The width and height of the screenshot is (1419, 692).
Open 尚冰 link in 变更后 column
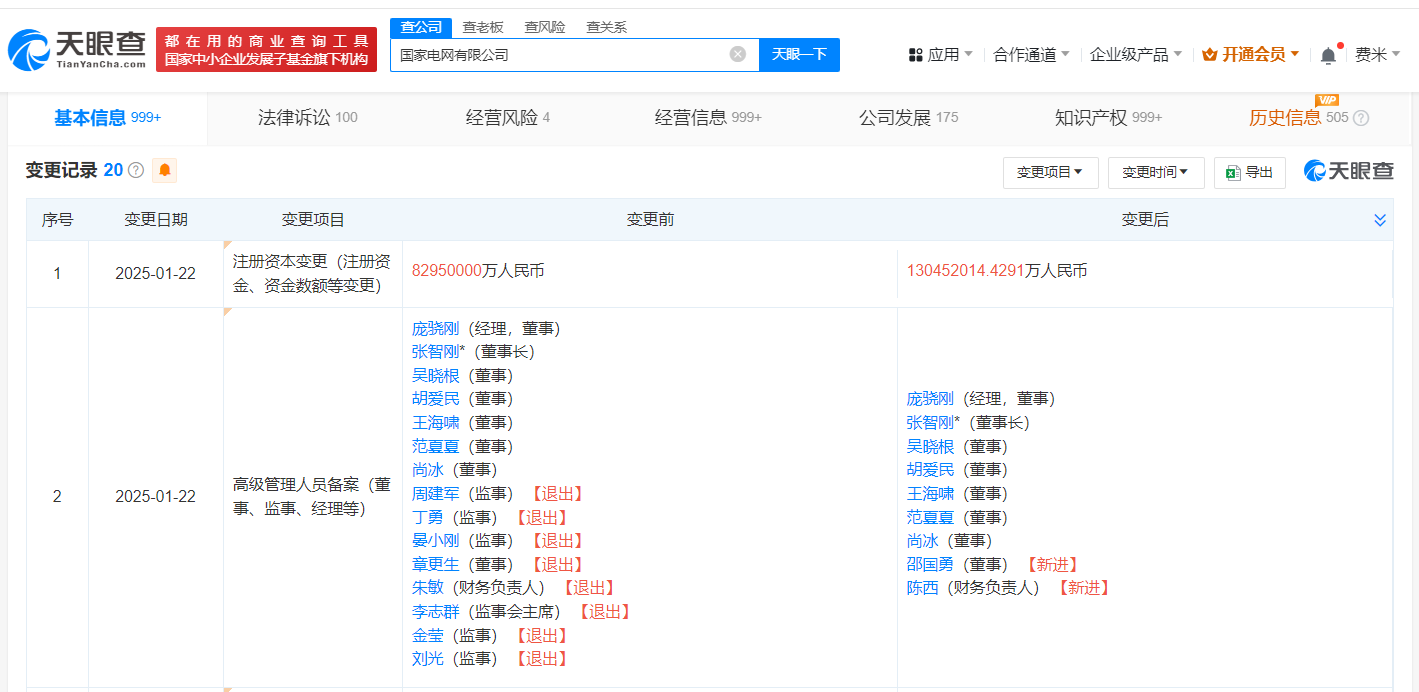point(923,540)
